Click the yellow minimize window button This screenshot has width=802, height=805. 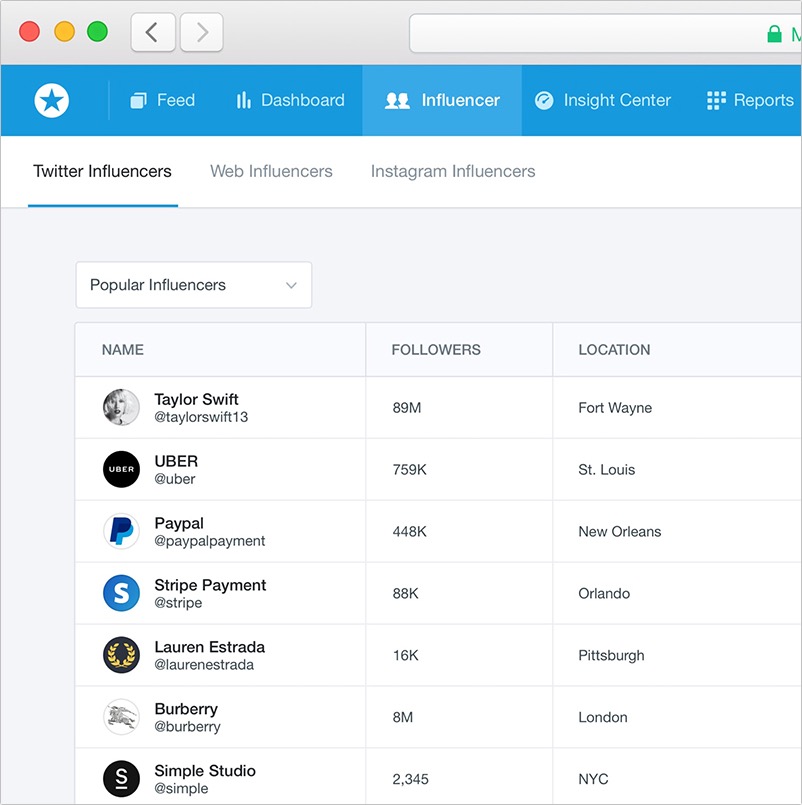coord(64,31)
